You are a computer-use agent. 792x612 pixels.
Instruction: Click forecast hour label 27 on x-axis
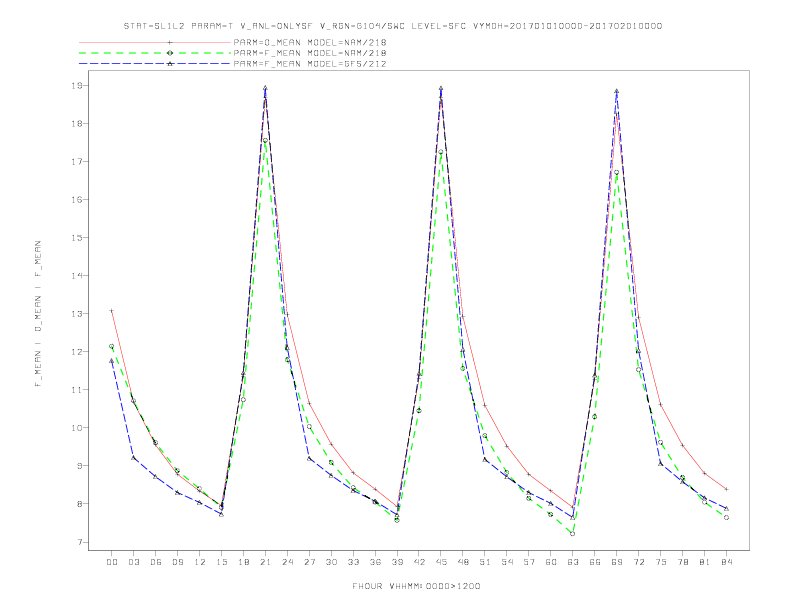pos(309,562)
